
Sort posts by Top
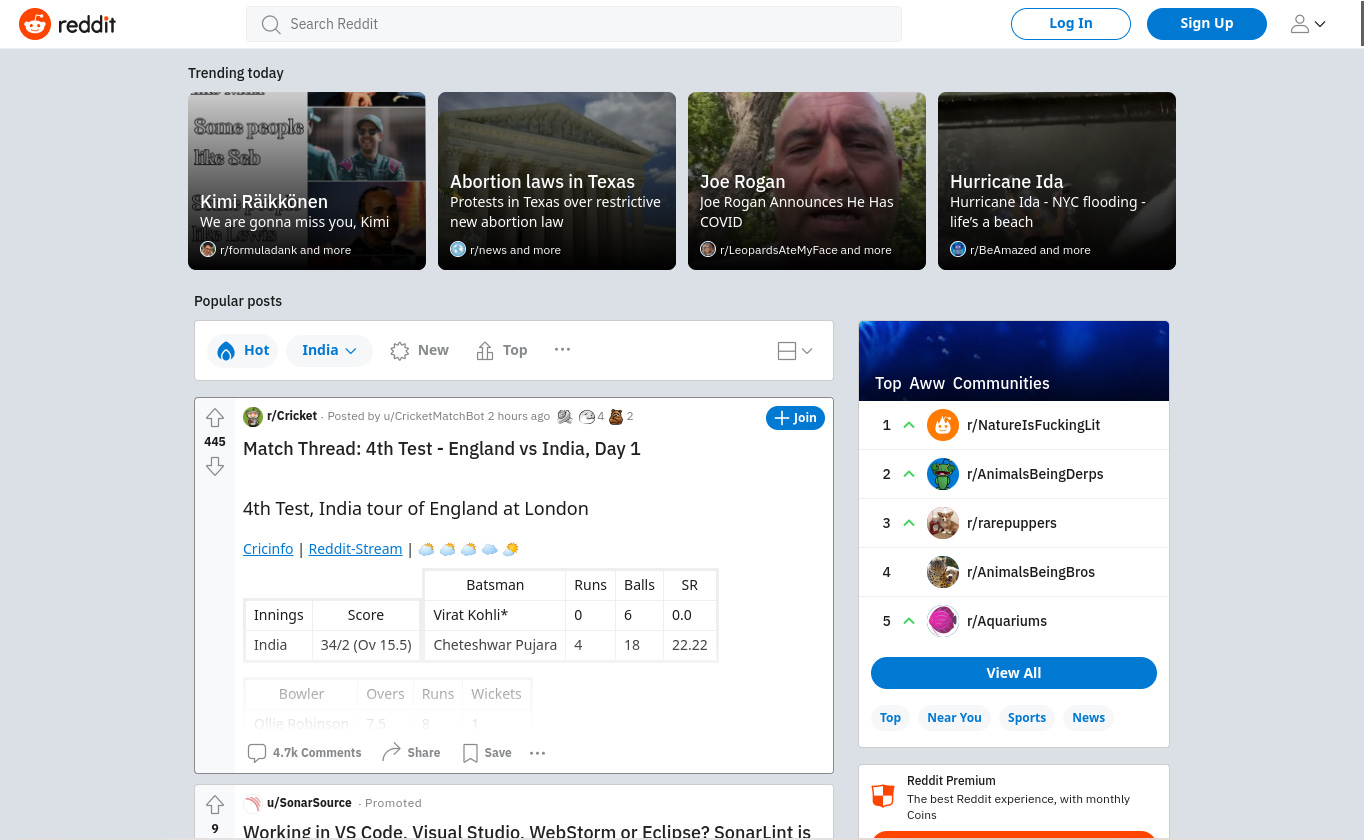pyautogui.click(x=502, y=351)
